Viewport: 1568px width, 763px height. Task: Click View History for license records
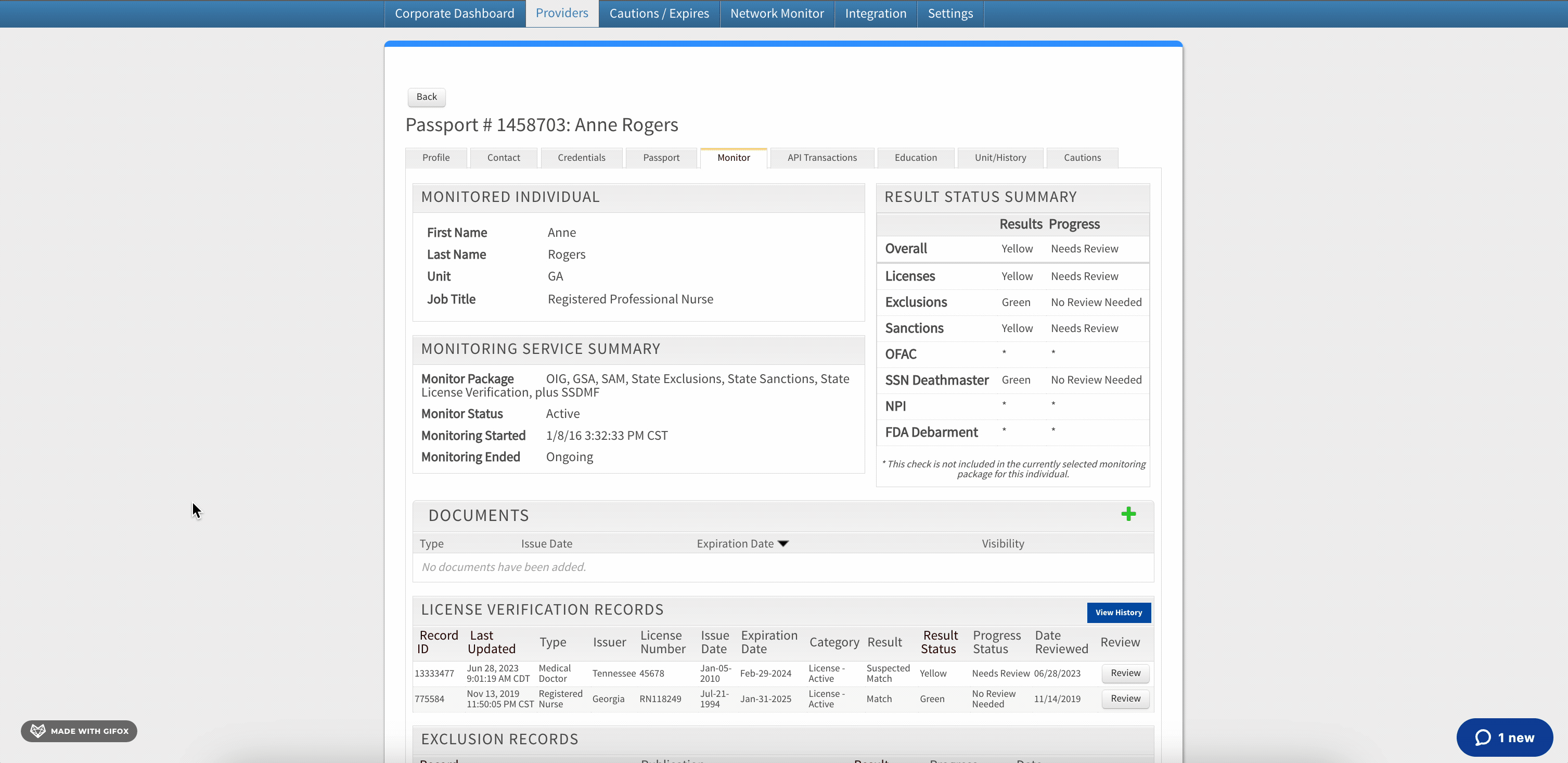(1118, 613)
